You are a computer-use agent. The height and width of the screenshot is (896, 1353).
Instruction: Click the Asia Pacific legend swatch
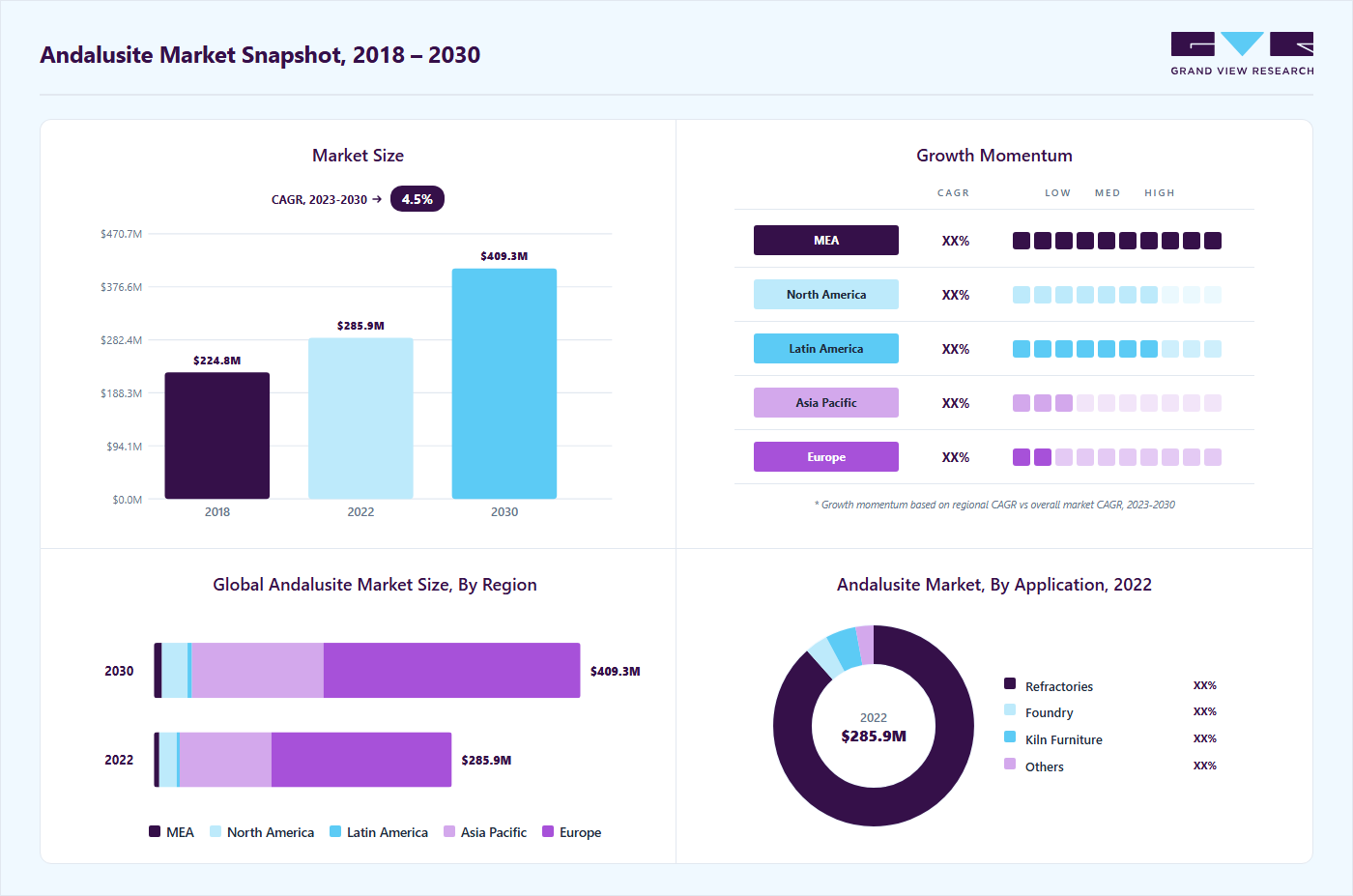pos(449,831)
